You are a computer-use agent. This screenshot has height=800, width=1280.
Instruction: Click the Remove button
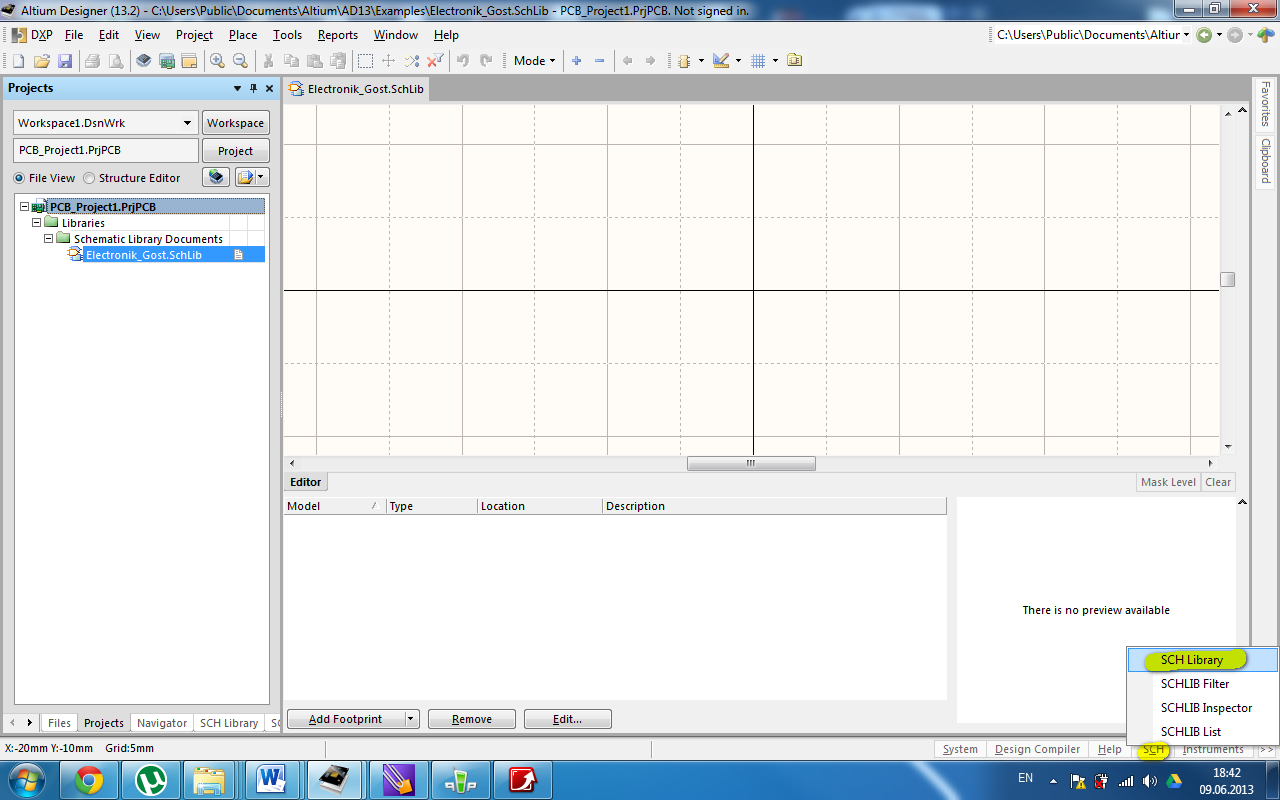click(472, 719)
